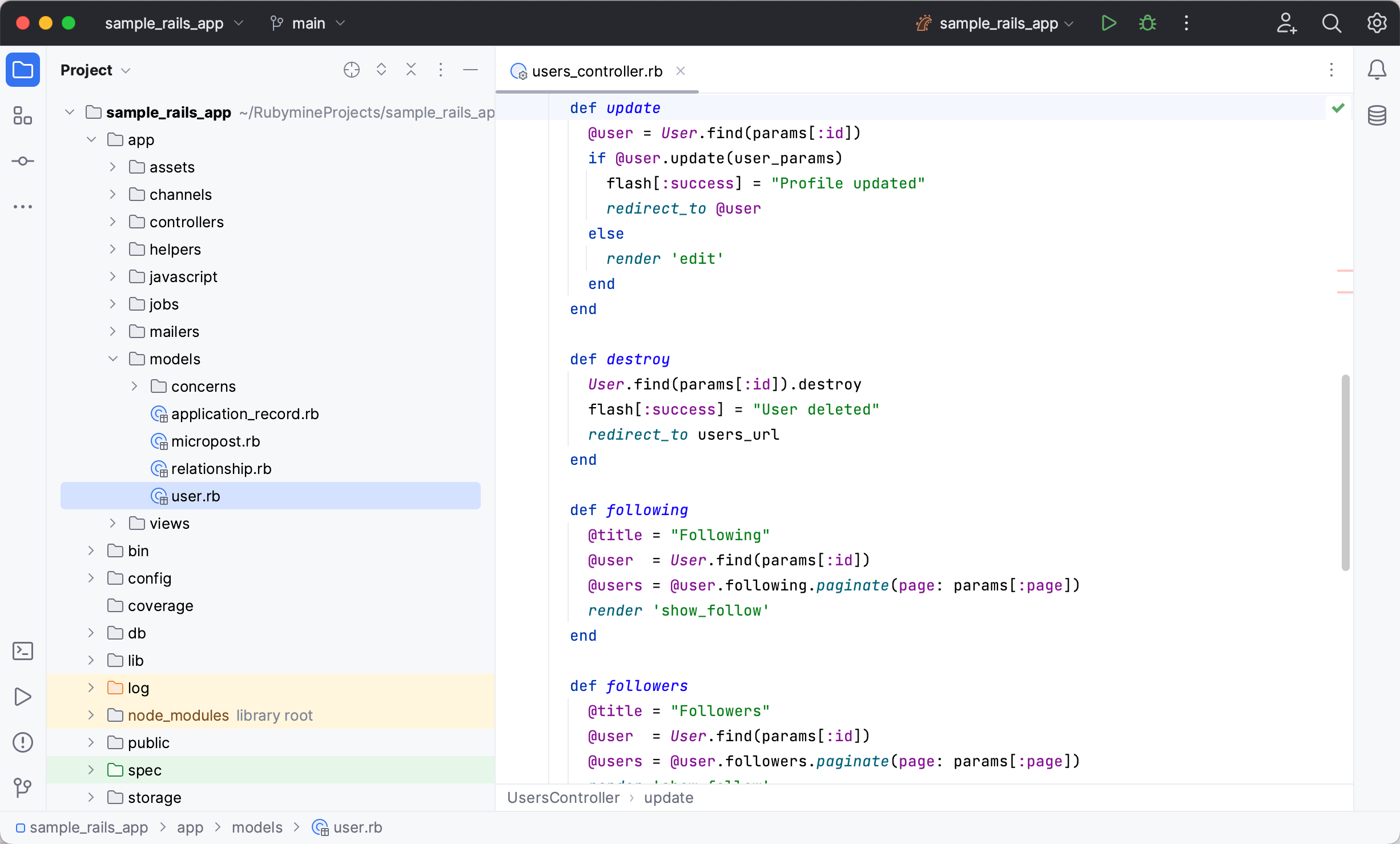
Task: Open the Git tool window icon
Action: pos(23,788)
